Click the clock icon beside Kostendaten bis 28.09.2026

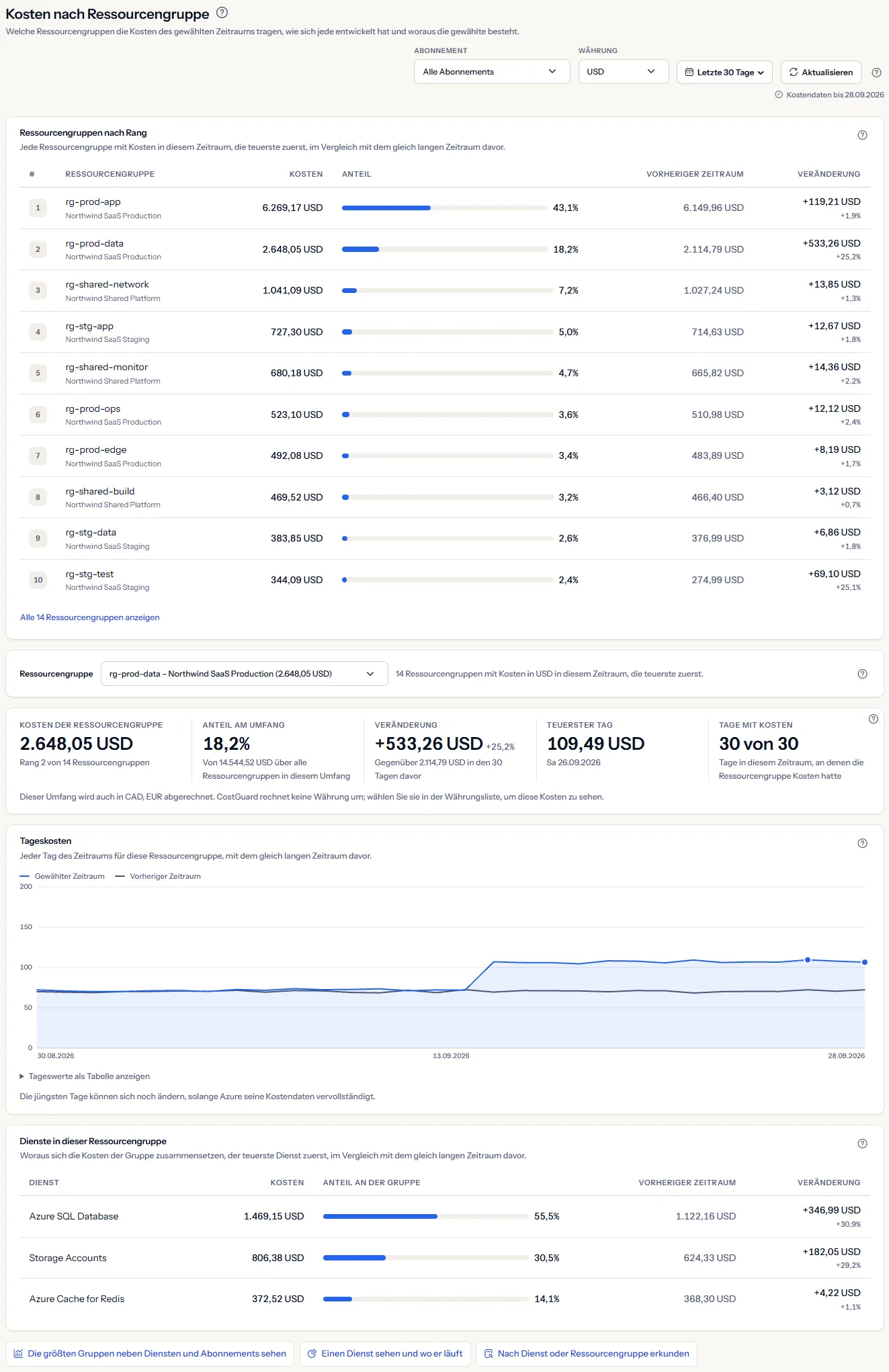[x=779, y=95]
